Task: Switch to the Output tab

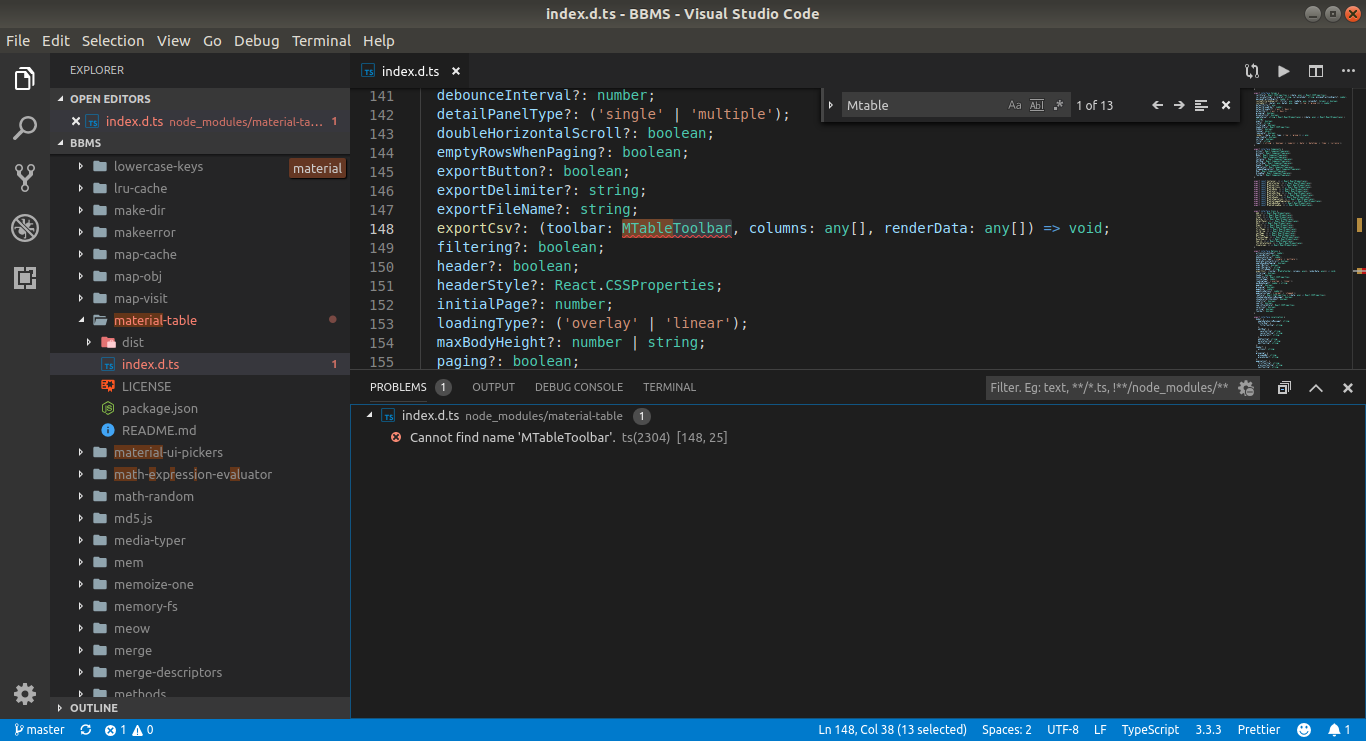Action: click(x=493, y=387)
